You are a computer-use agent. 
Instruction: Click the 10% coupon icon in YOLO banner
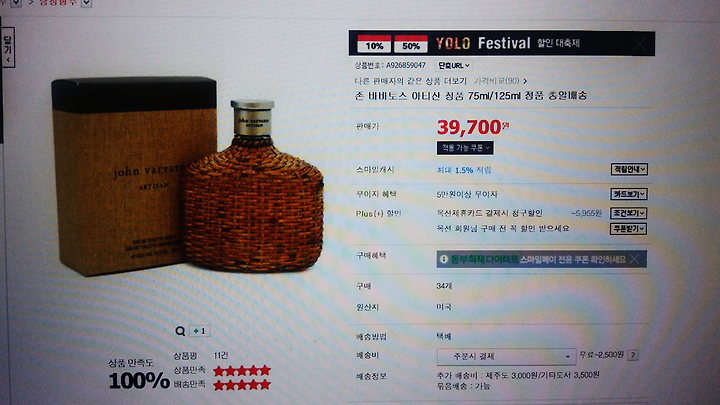(x=374, y=44)
